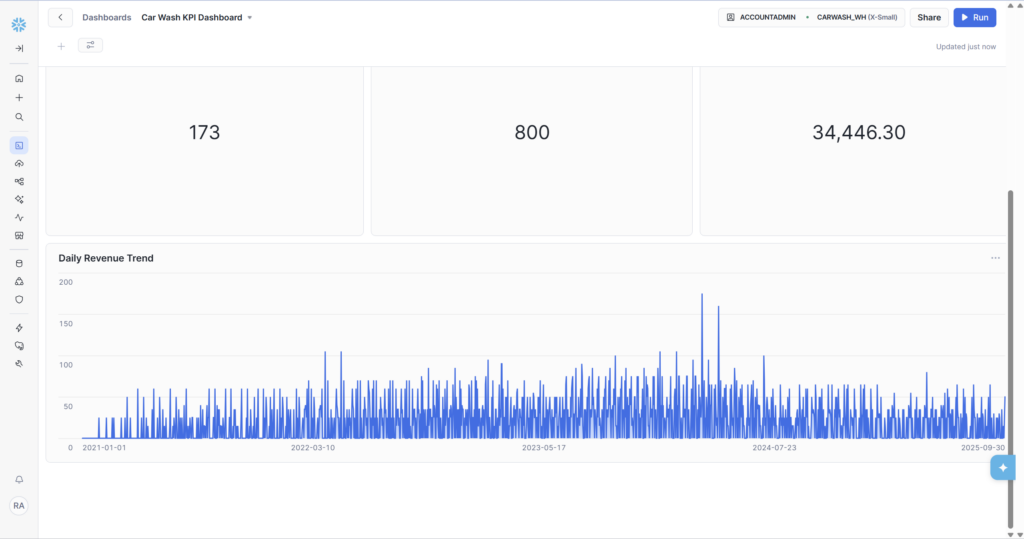Open the ACCOUNTADMIN role and warehouse selector
This screenshot has height=539, width=1024.
[x=812, y=17]
